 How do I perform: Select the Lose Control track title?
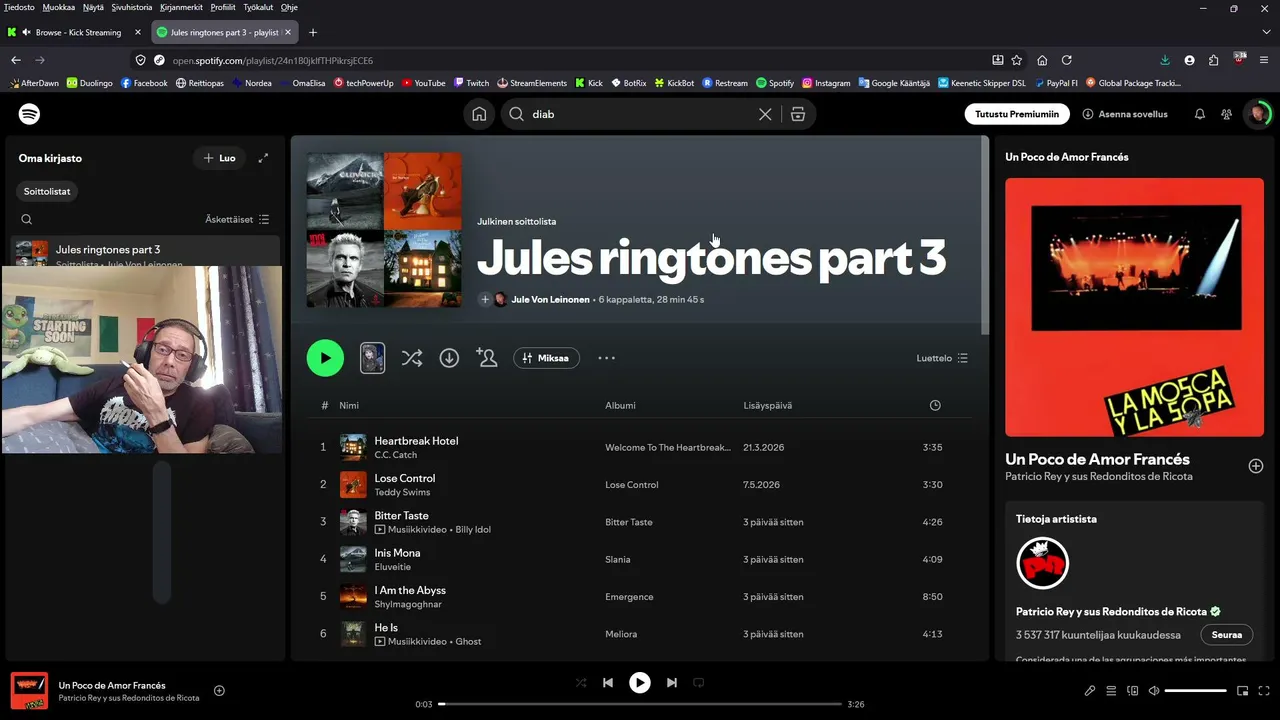click(405, 478)
